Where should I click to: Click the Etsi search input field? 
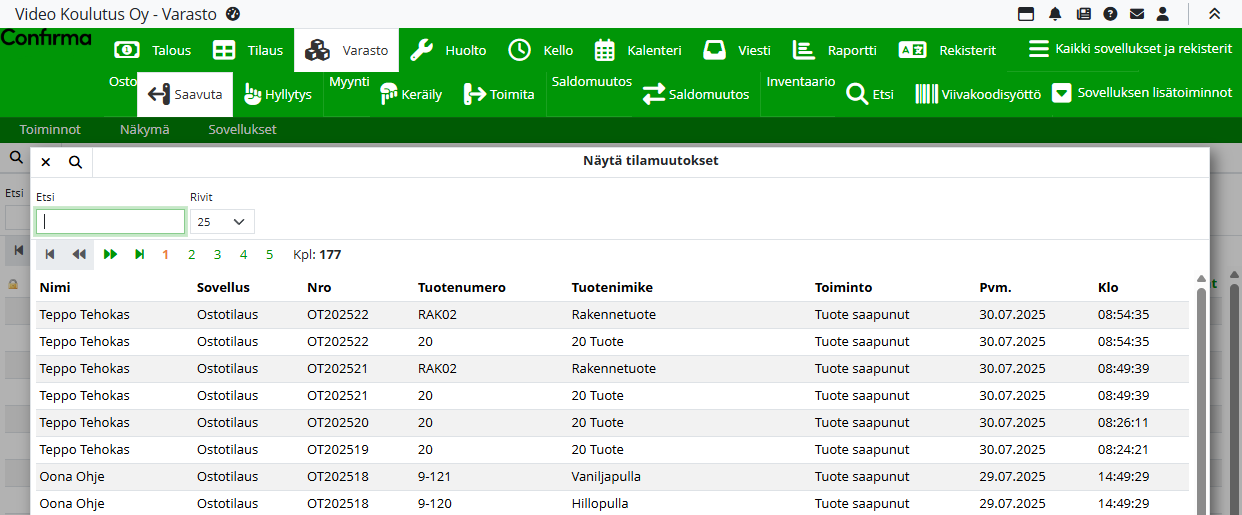click(x=110, y=221)
